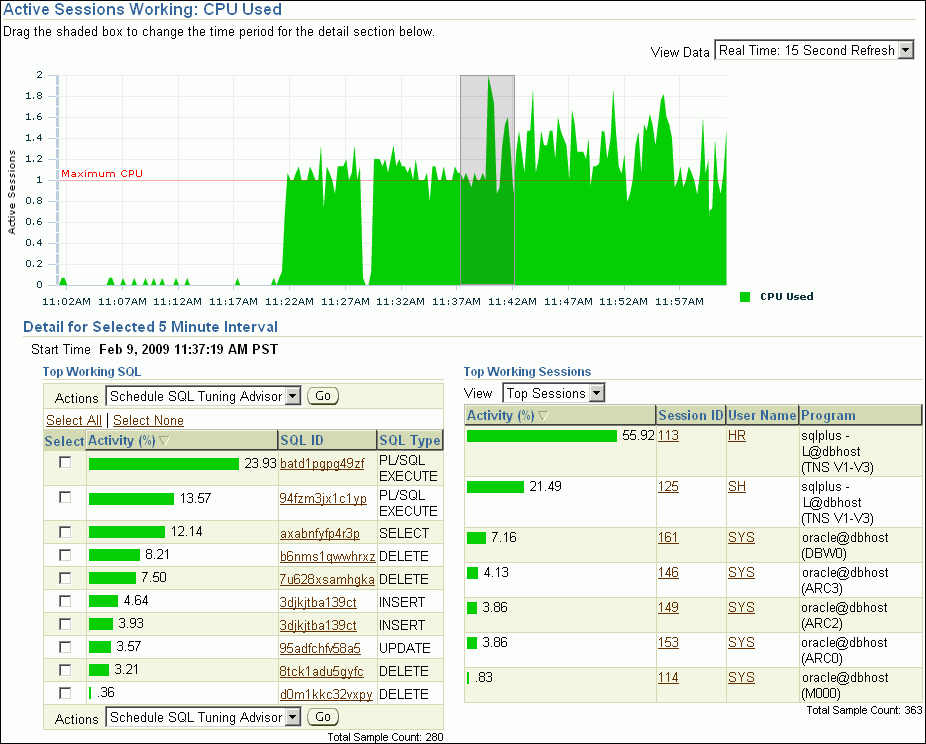This screenshot has height=744, width=926.
Task: Click the Select None link
Action: coord(148,420)
